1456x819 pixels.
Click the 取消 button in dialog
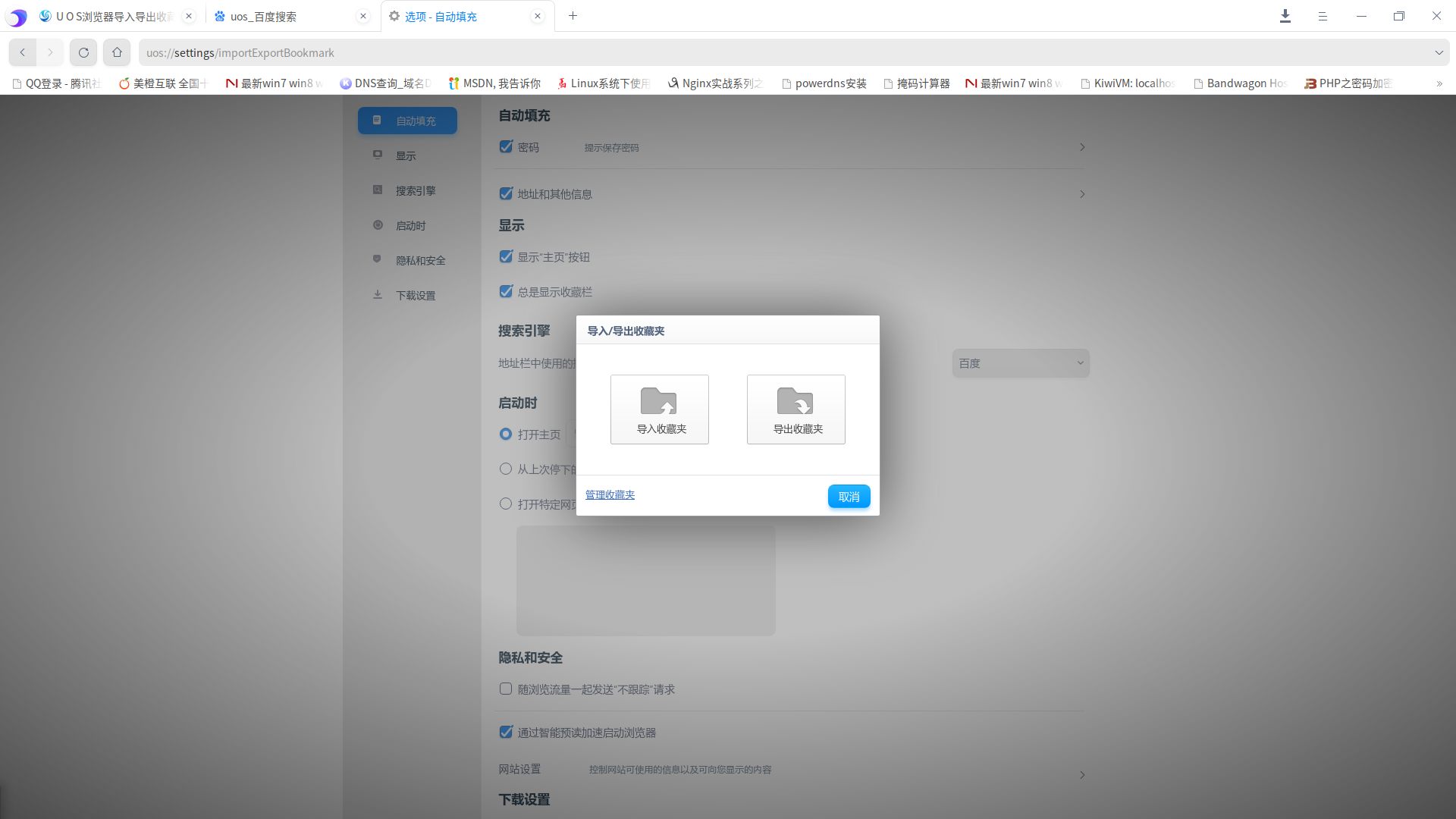[849, 497]
